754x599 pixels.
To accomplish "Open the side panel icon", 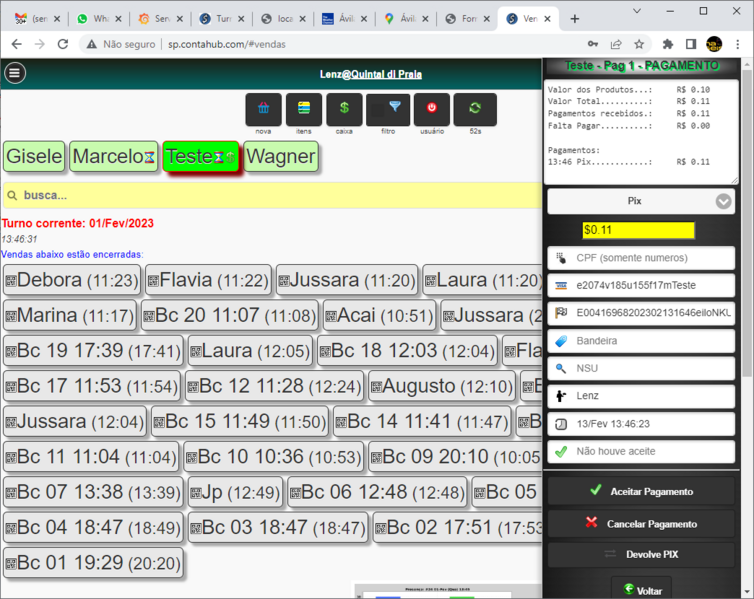I will pos(691,44).
